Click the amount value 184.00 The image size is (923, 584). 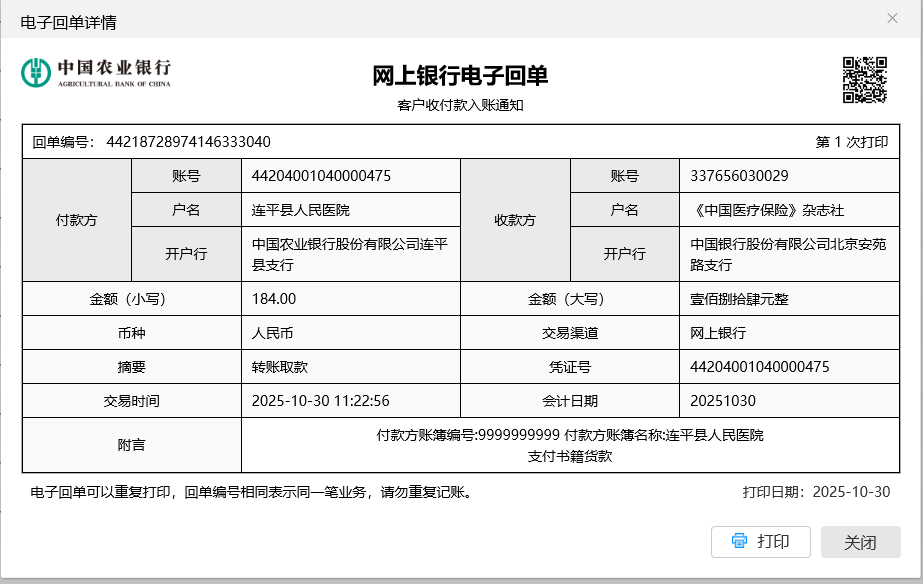[x=274, y=299]
